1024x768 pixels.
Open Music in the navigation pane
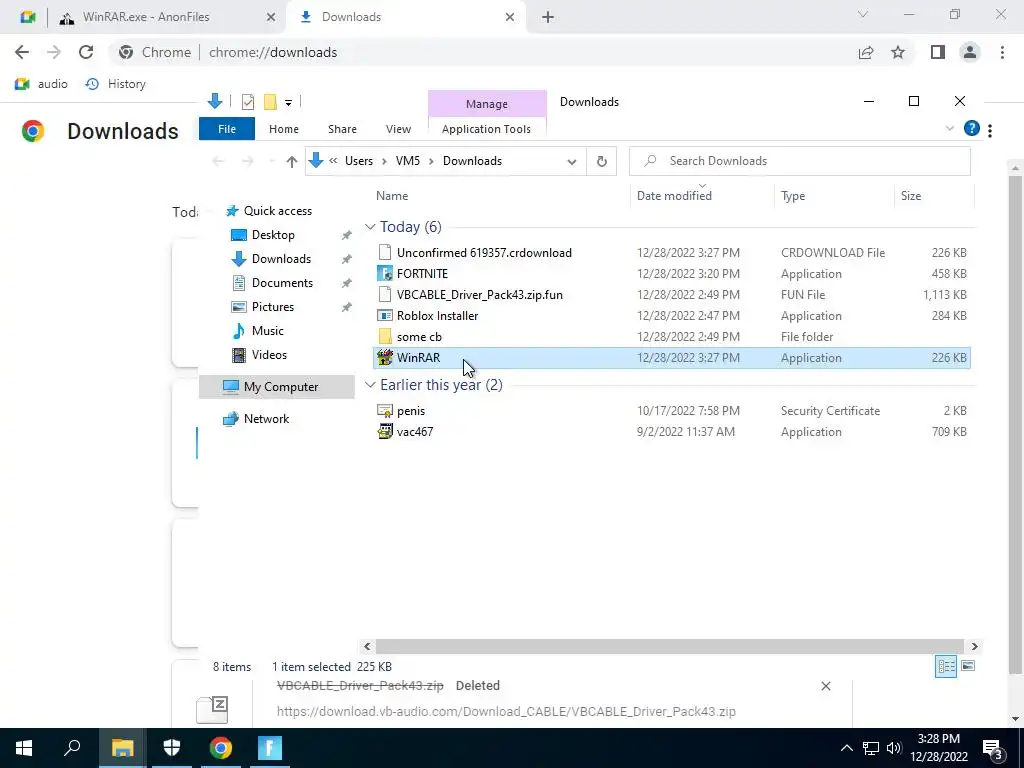click(267, 330)
